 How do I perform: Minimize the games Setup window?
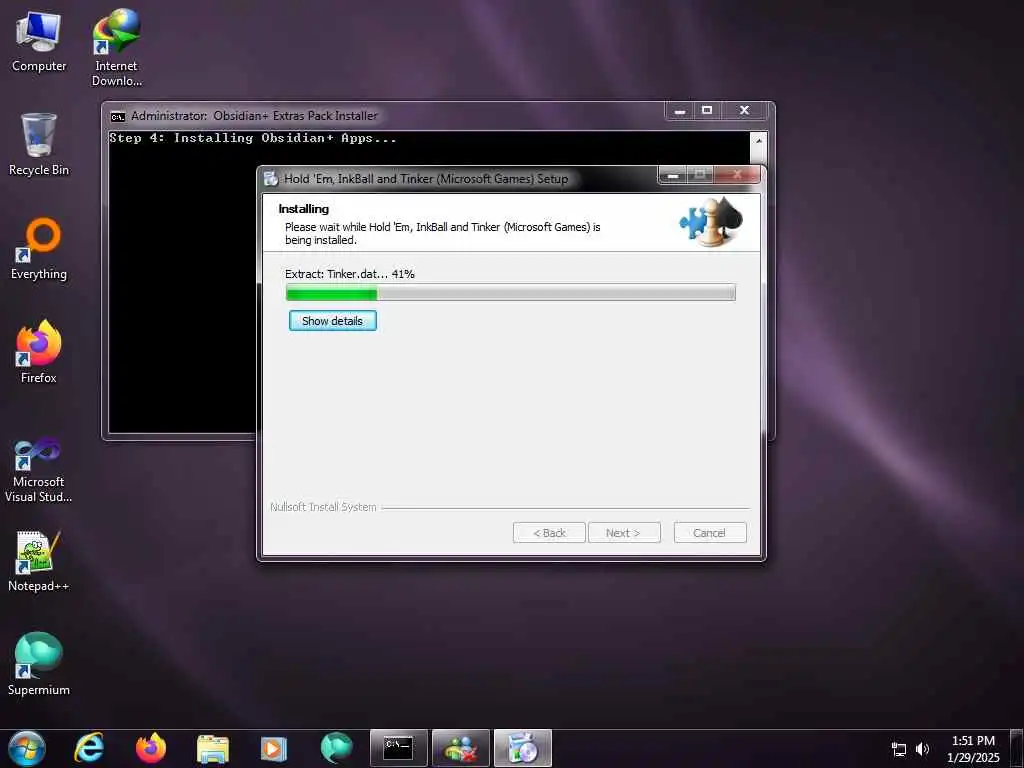673,174
